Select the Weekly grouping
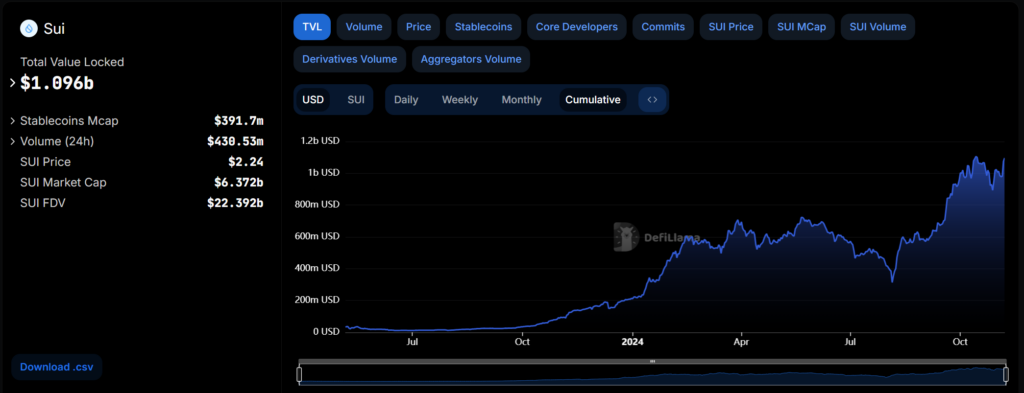Image resolution: width=1024 pixels, height=393 pixels. click(x=460, y=100)
